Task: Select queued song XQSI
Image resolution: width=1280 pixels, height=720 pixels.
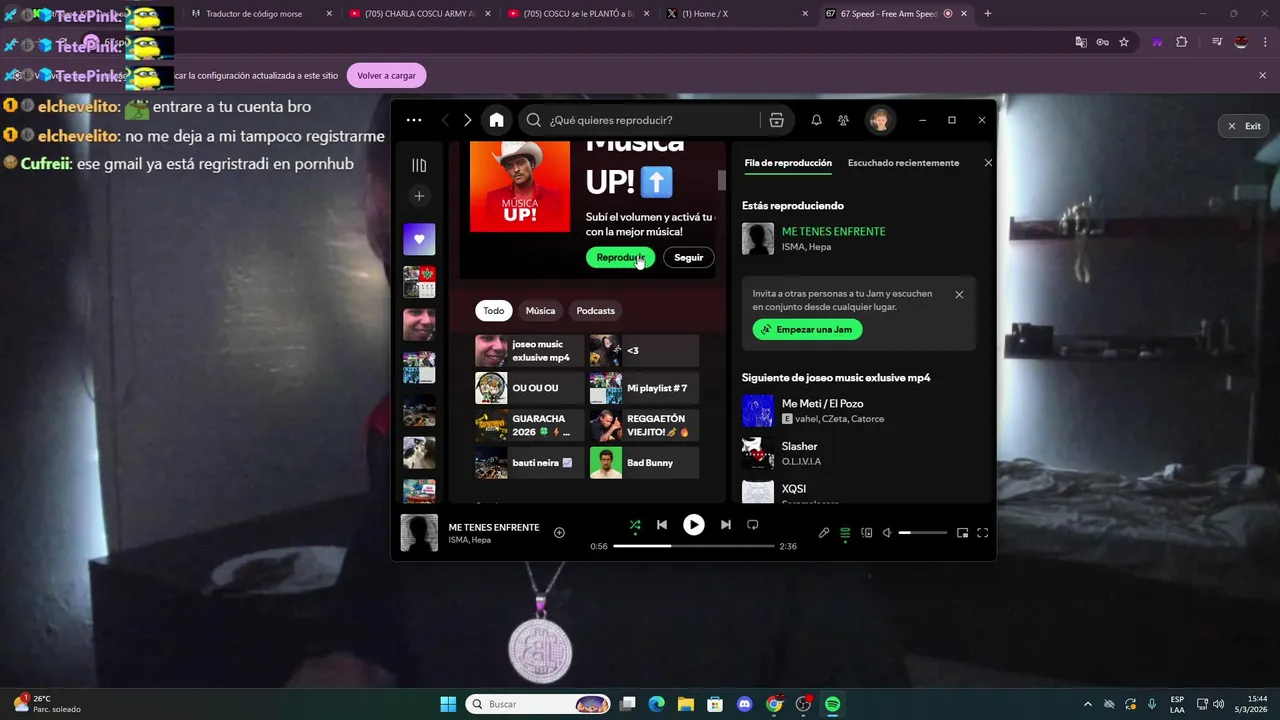Action: pyautogui.click(x=860, y=491)
